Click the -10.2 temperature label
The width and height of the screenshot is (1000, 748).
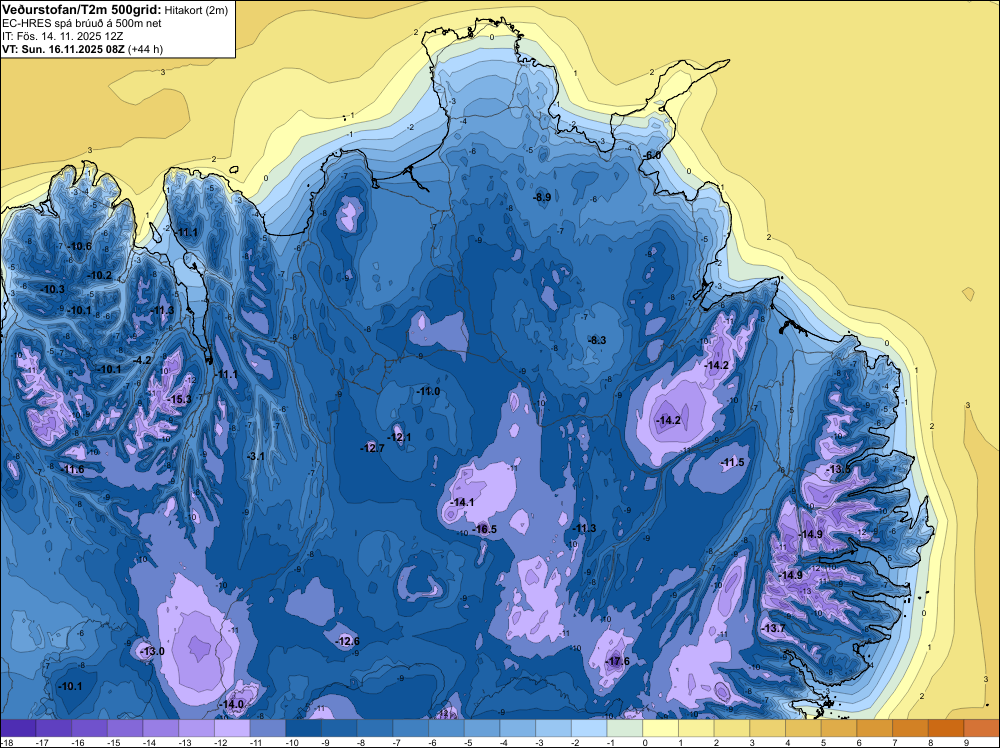click(x=100, y=275)
